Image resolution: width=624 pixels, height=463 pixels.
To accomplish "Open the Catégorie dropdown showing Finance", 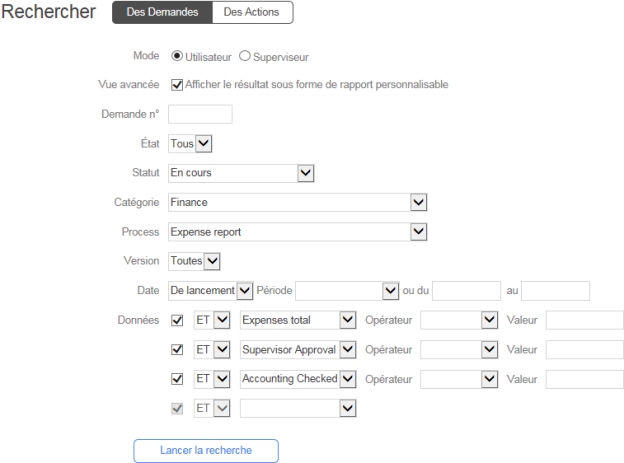I will pos(298,203).
